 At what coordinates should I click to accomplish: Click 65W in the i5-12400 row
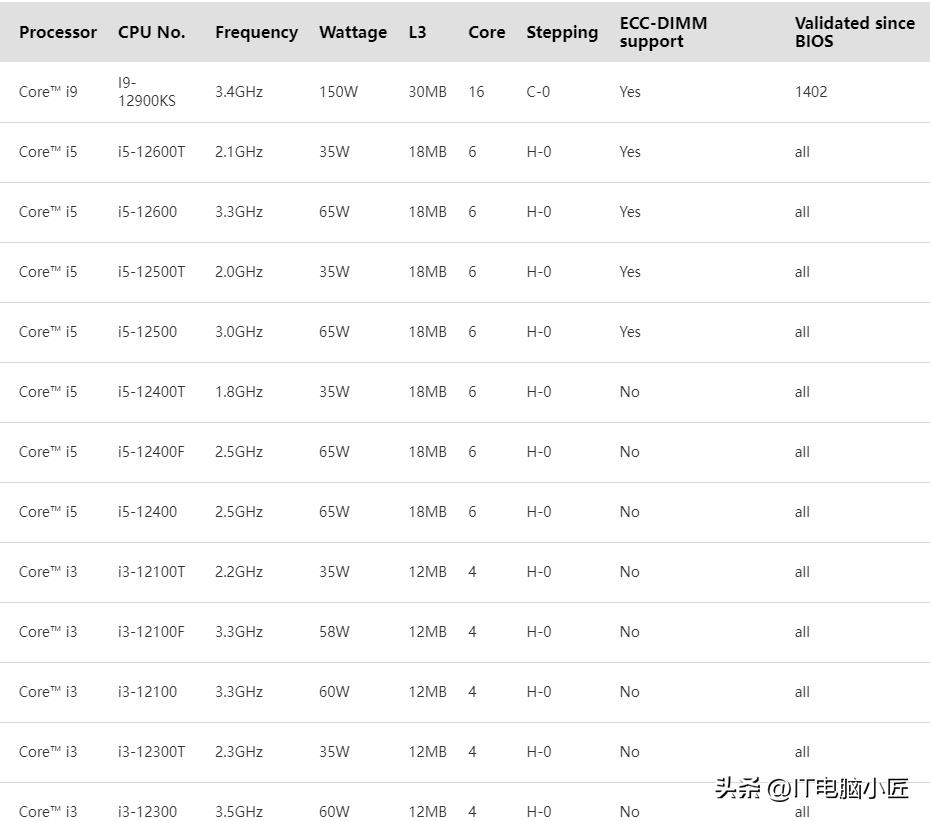coord(334,511)
